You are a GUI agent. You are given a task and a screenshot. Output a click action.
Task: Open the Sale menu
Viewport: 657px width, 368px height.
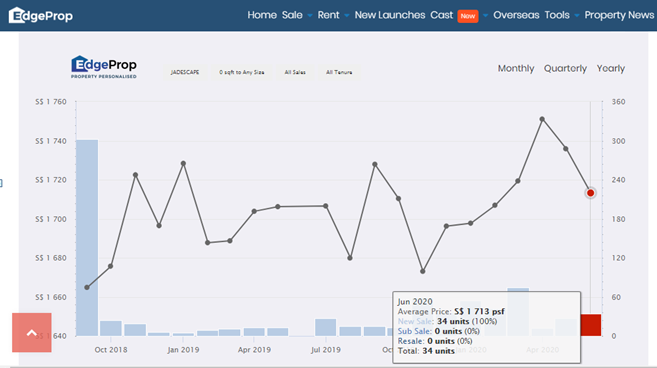pos(292,15)
